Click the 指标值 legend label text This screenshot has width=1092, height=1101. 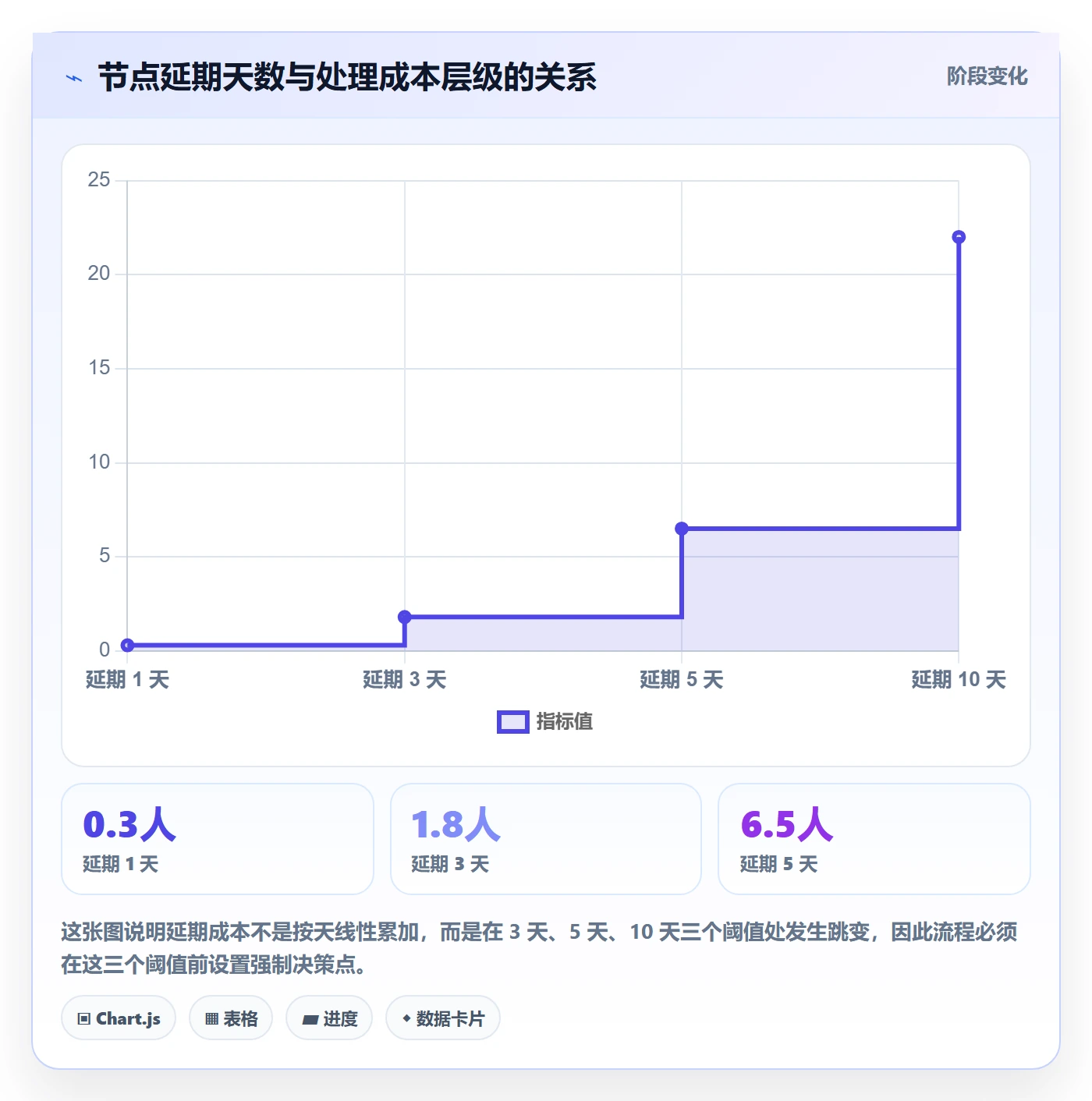coord(565,722)
